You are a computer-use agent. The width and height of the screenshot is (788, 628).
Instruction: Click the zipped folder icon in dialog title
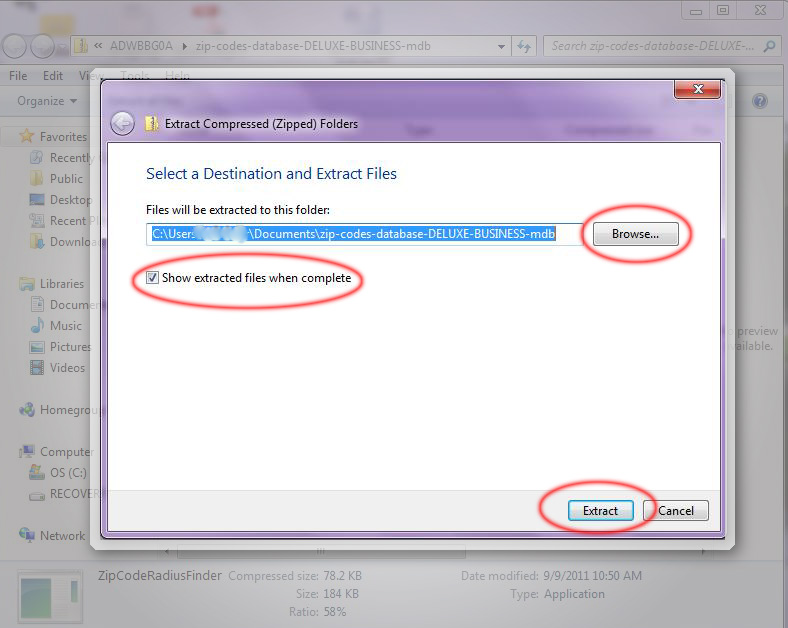coord(151,124)
